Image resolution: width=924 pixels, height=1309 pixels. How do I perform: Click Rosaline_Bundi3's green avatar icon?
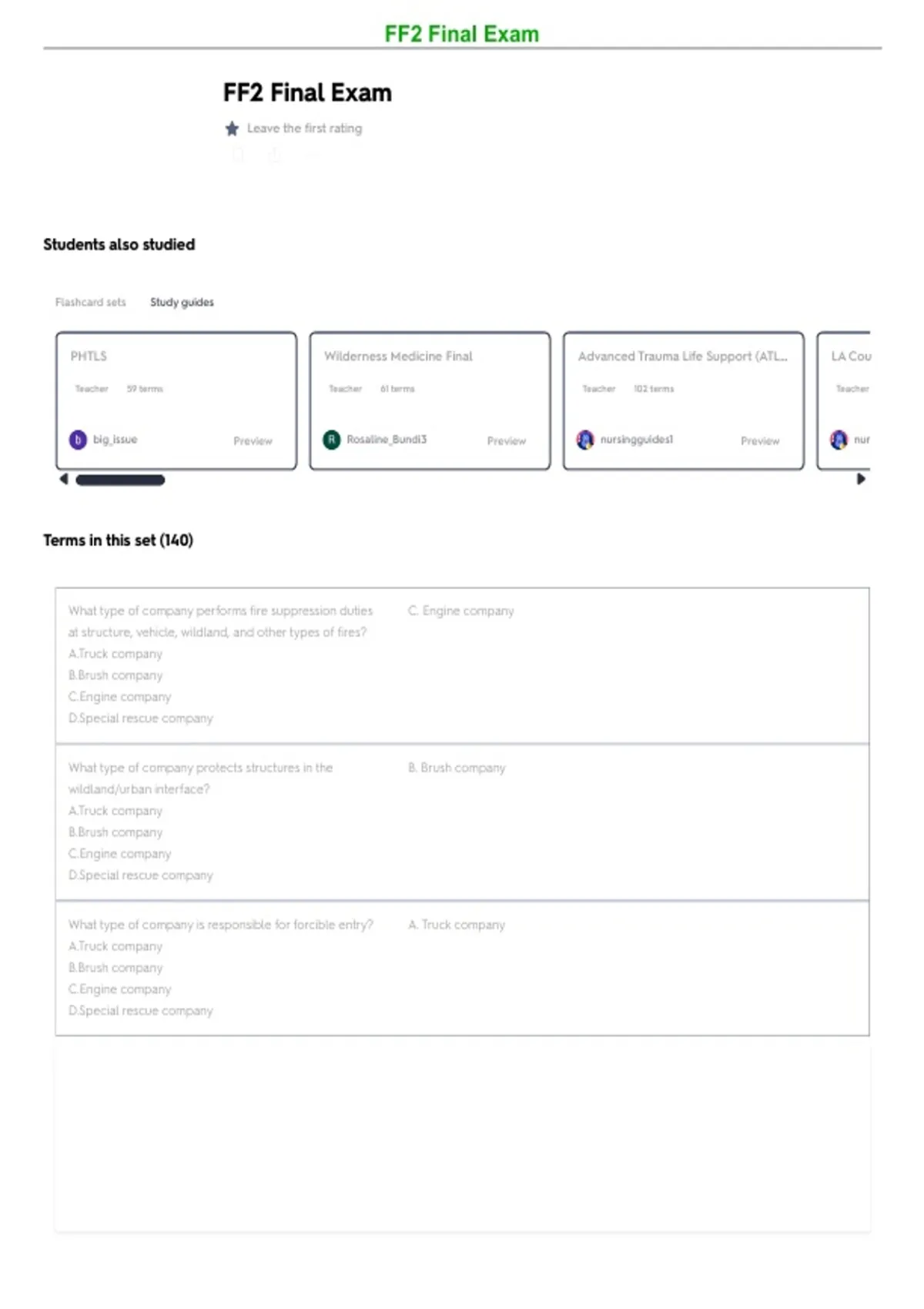[332, 440]
